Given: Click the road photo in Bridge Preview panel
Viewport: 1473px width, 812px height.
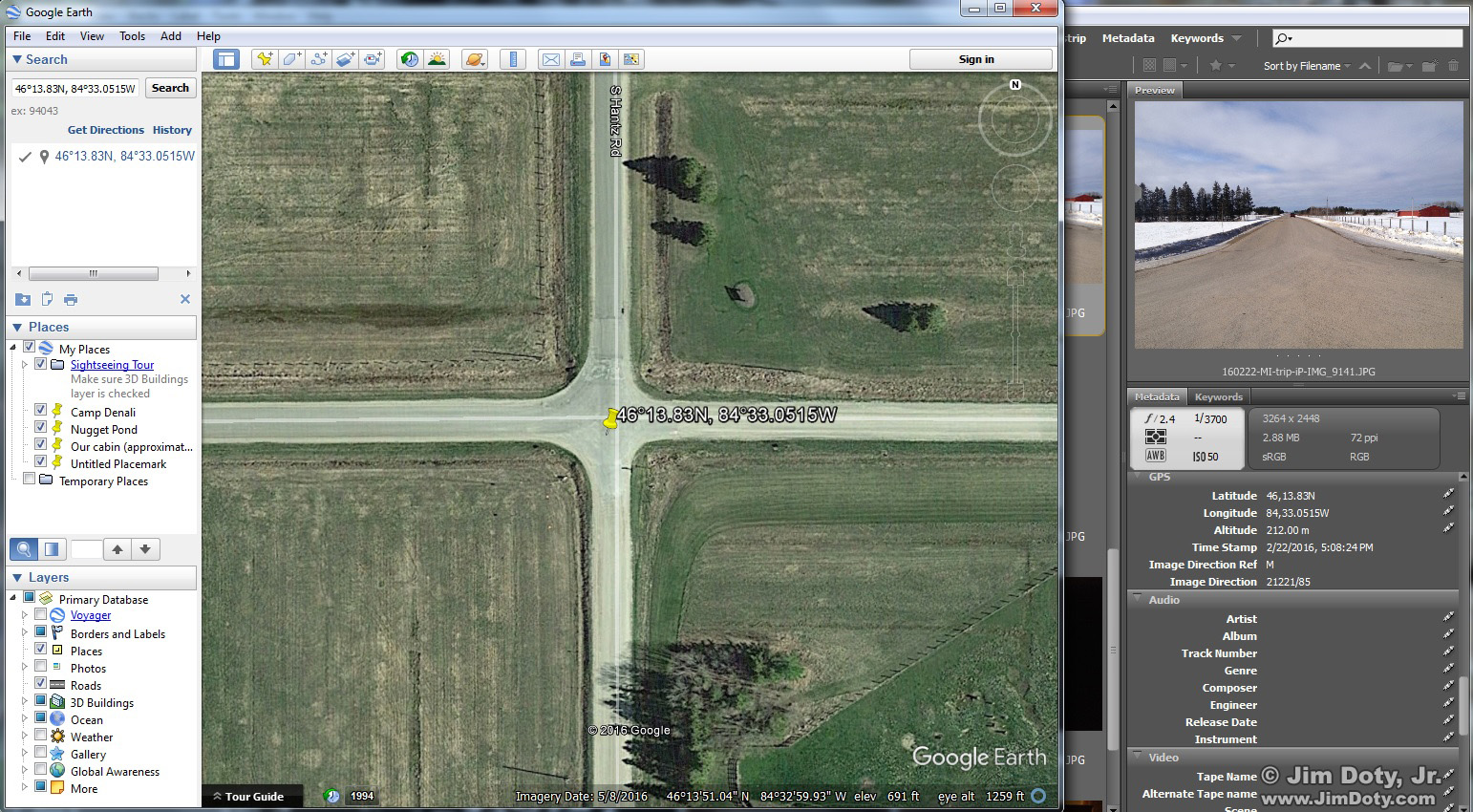Looking at the screenshot, I should coord(1298,224).
